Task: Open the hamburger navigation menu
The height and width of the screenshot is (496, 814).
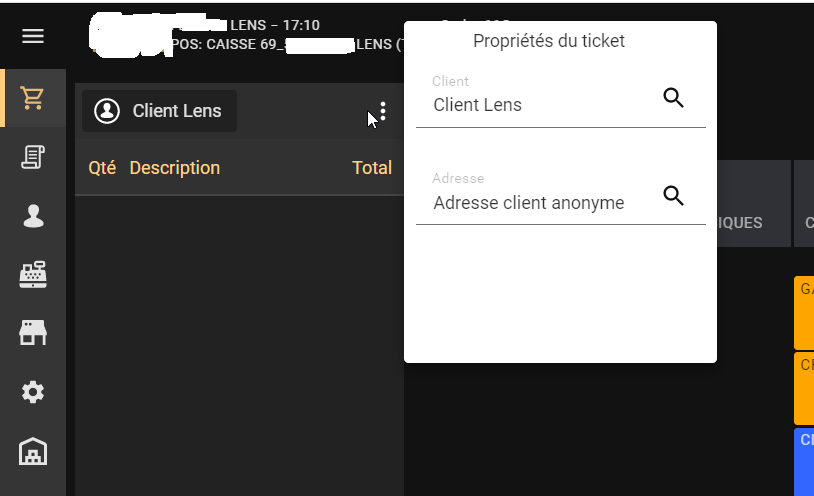Action: point(33,36)
